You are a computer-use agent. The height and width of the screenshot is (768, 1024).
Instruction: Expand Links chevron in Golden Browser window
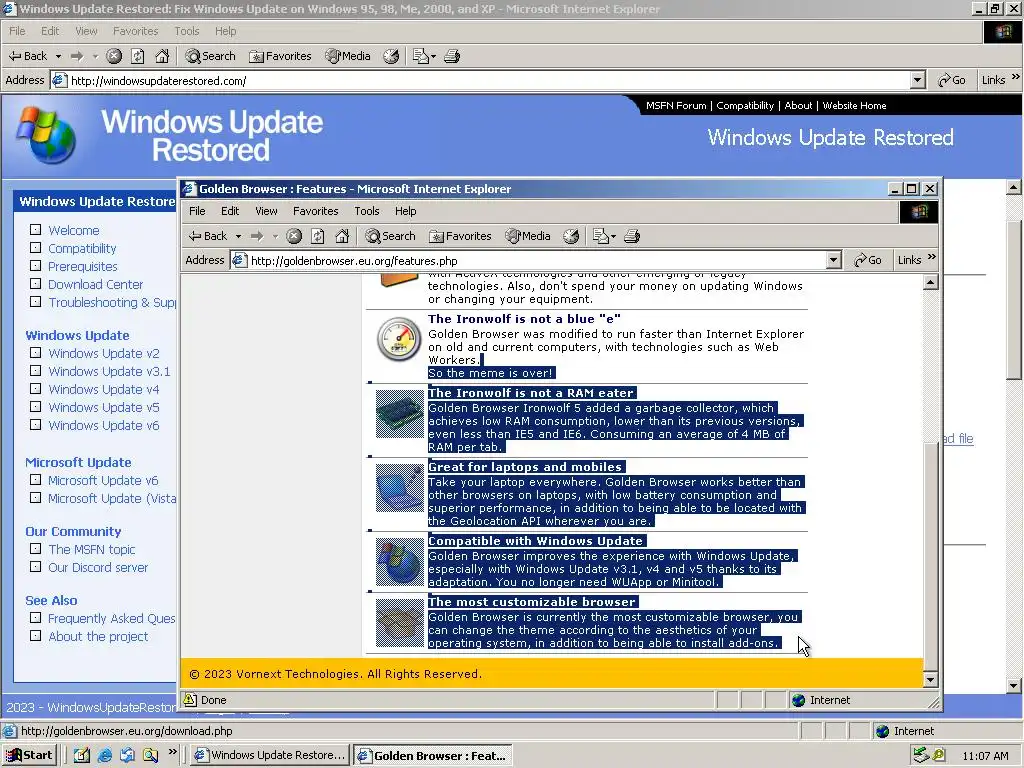point(932,257)
